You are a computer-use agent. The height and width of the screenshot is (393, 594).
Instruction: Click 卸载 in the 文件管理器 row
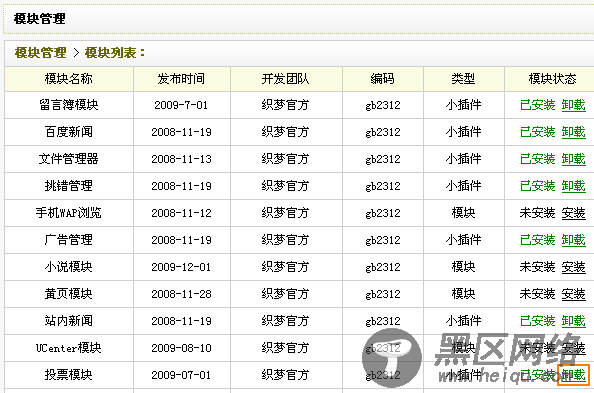point(573,159)
